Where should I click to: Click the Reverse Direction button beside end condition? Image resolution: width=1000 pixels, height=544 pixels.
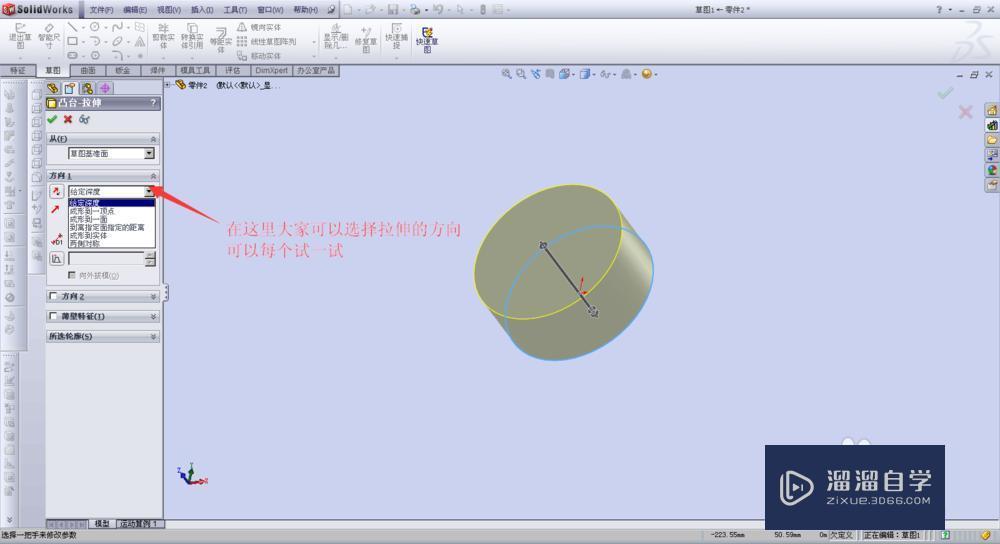point(56,191)
